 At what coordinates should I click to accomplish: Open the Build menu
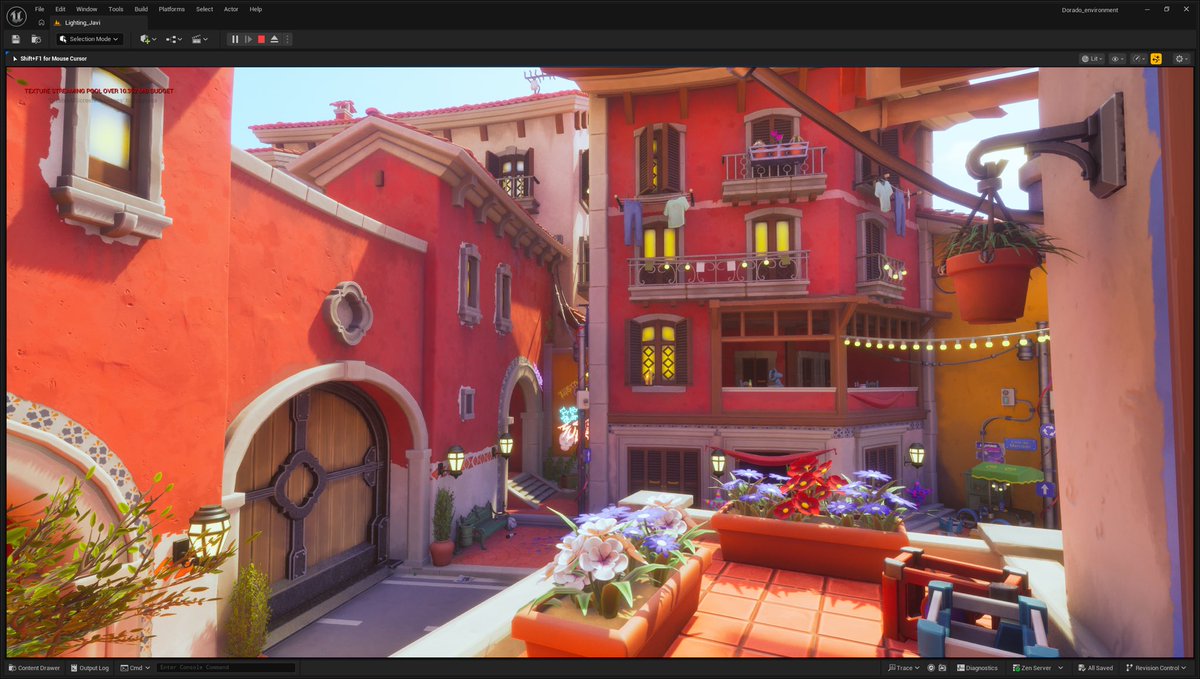click(x=141, y=9)
